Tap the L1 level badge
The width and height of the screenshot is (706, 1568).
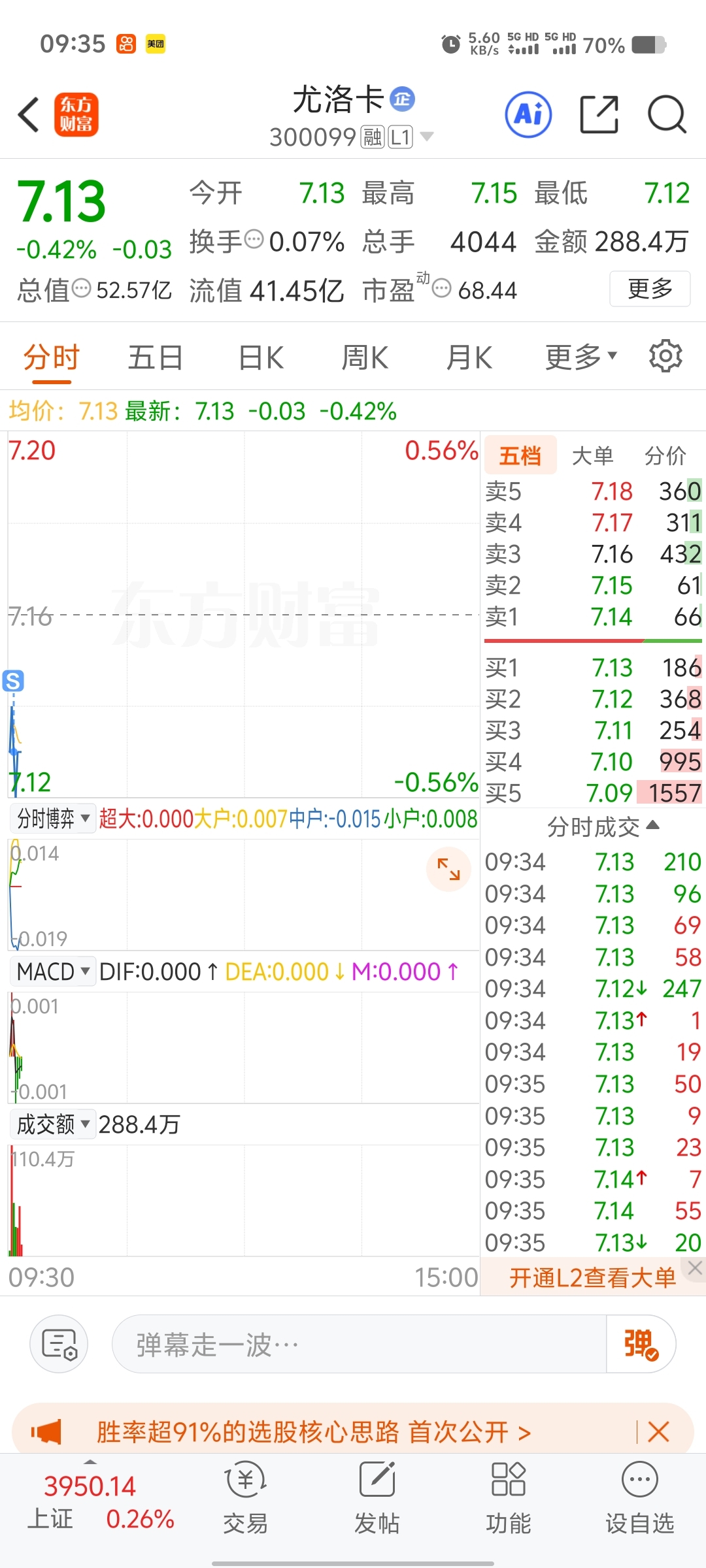click(x=401, y=137)
